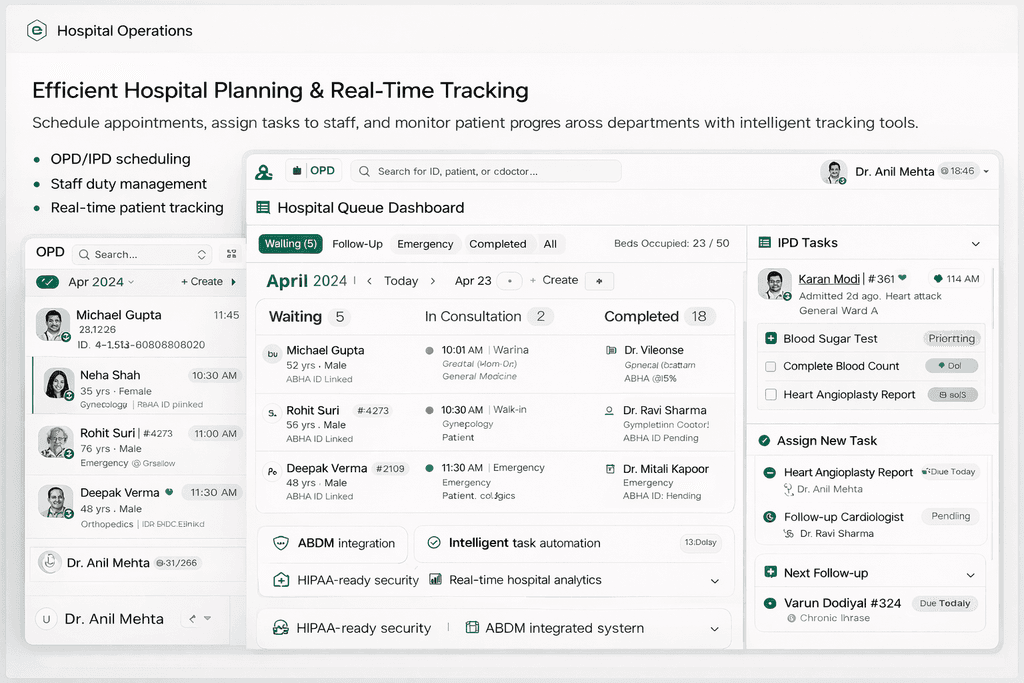Expand the HIPAA-ready security ABDM integrated row
Screen dimensions: 1024x683
coord(714,629)
